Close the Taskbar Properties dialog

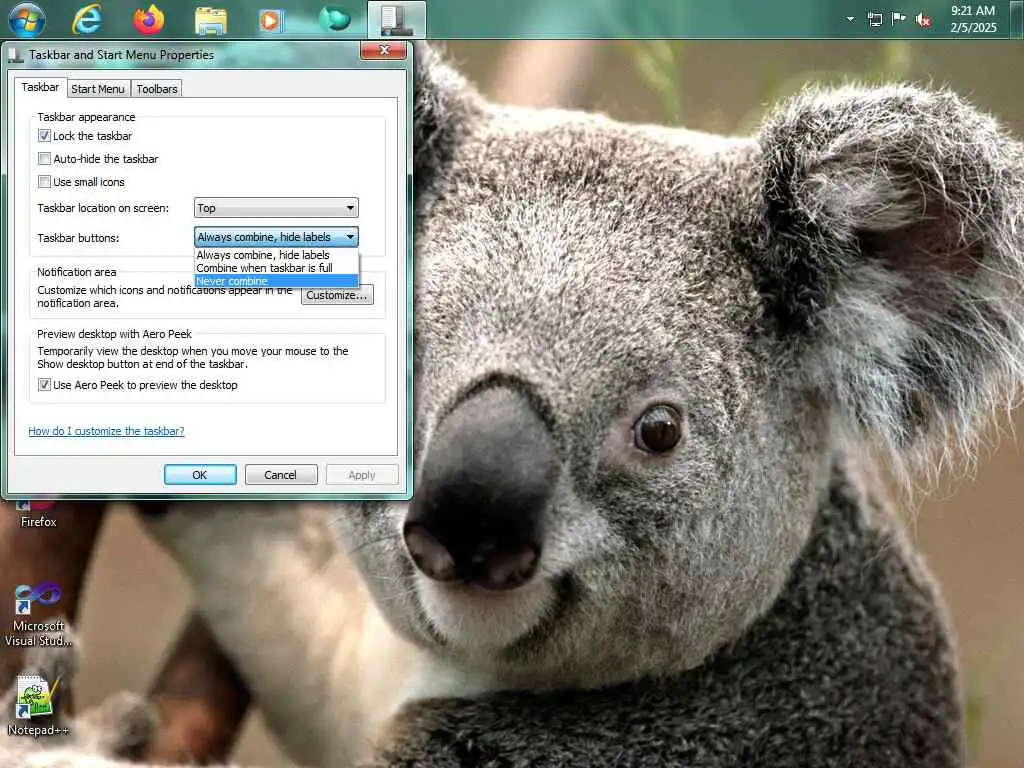[384, 50]
